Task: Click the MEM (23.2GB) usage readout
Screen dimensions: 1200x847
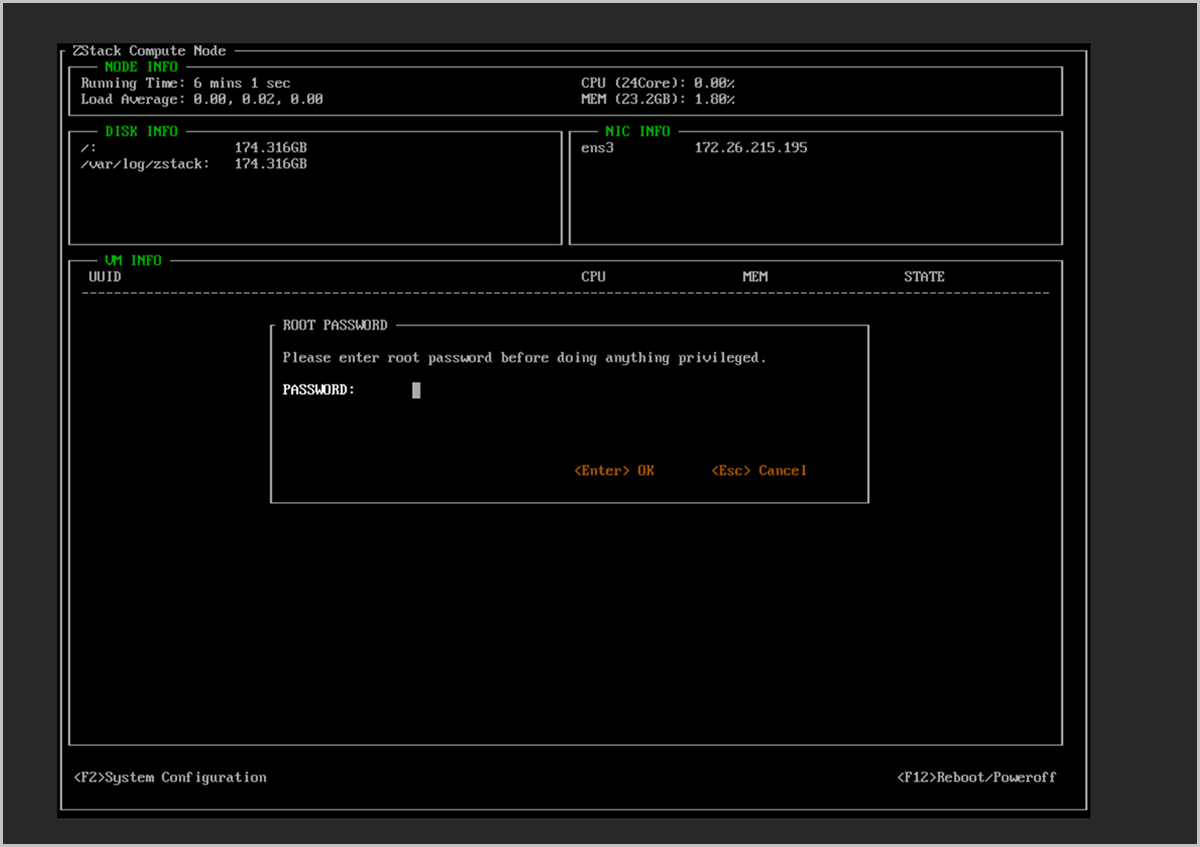Action: (x=658, y=100)
